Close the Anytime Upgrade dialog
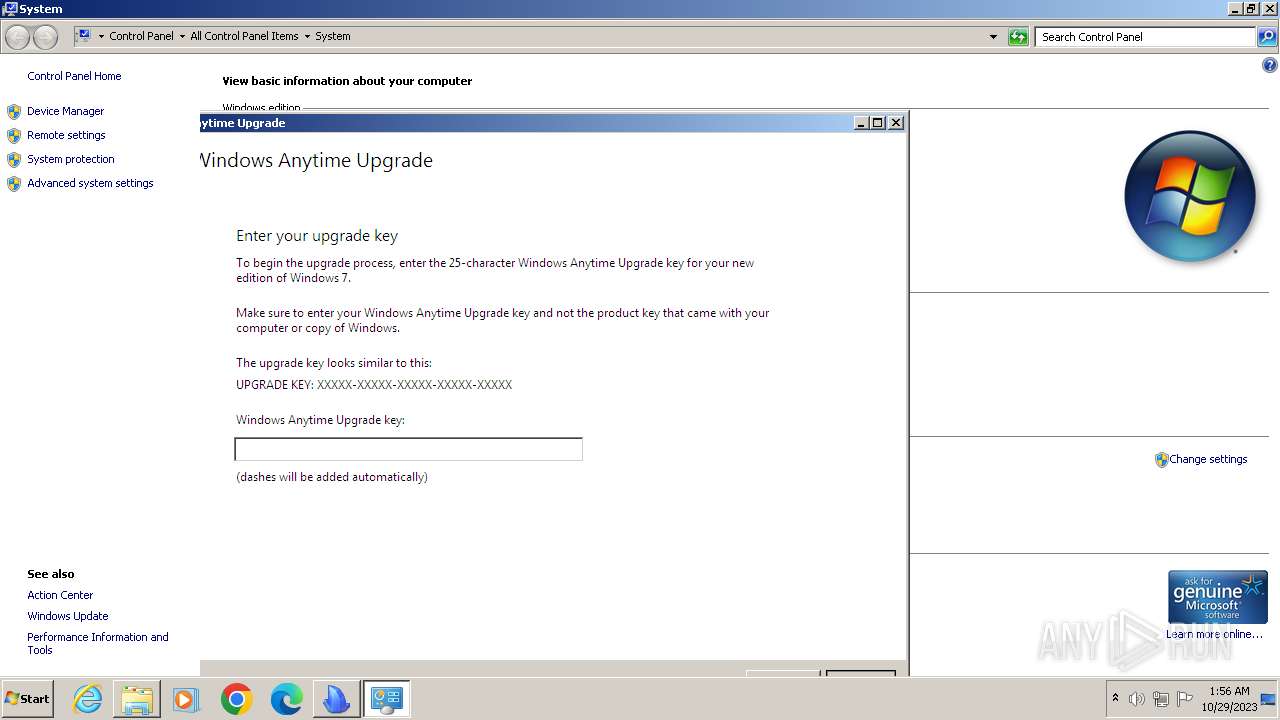This screenshot has height=720, width=1280. [896, 123]
